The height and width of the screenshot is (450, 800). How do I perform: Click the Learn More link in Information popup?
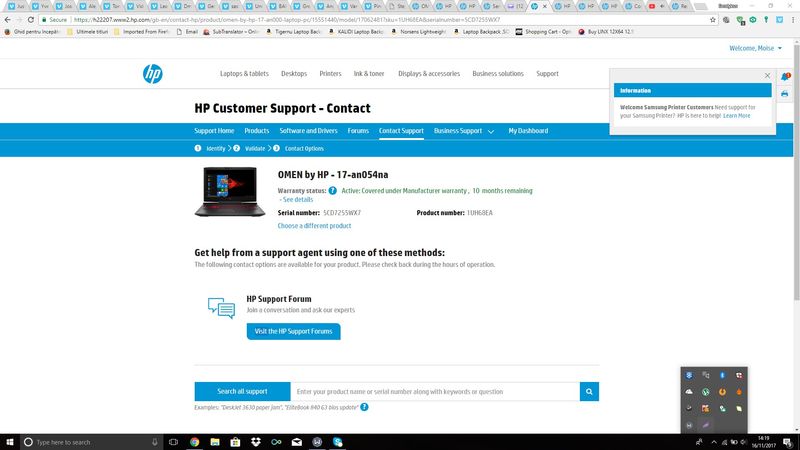[x=736, y=116]
